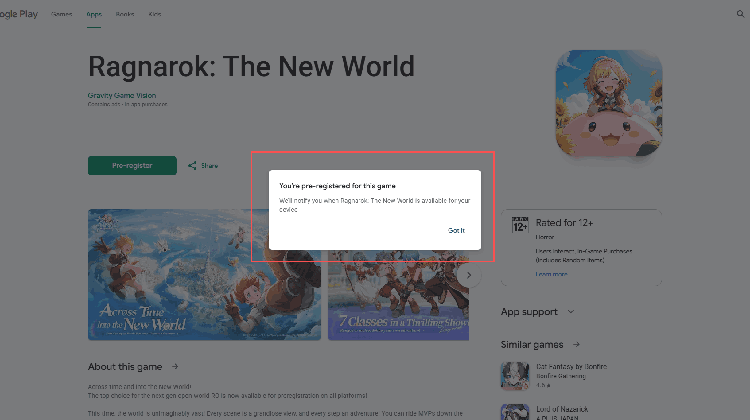This screenshot has height=420, width=750.
Task: Click the Similar games arrow
Action: 576,344
